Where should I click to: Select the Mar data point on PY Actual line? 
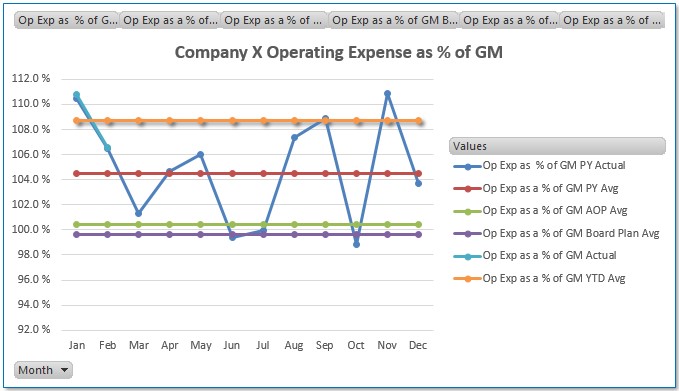pyautogui.click(x=139, y=213)
